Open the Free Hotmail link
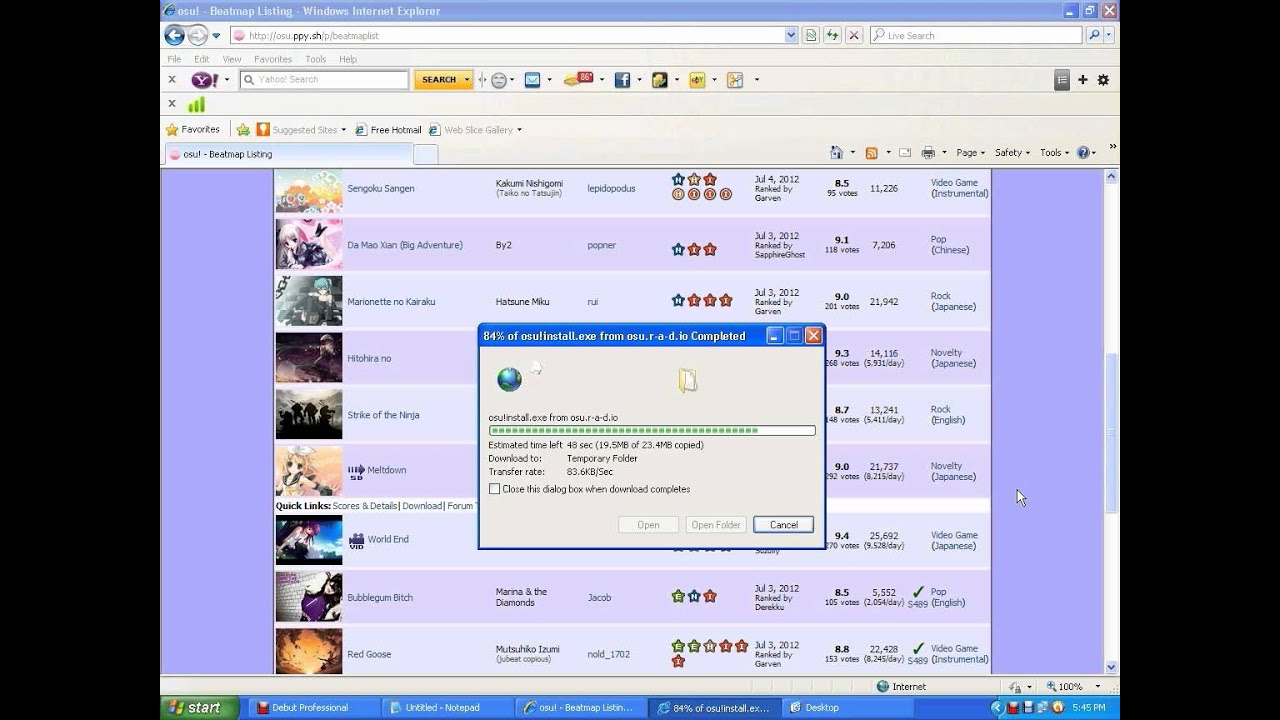Image resolution: width=1280 pixels, height=720 pixels. point(388,130)
